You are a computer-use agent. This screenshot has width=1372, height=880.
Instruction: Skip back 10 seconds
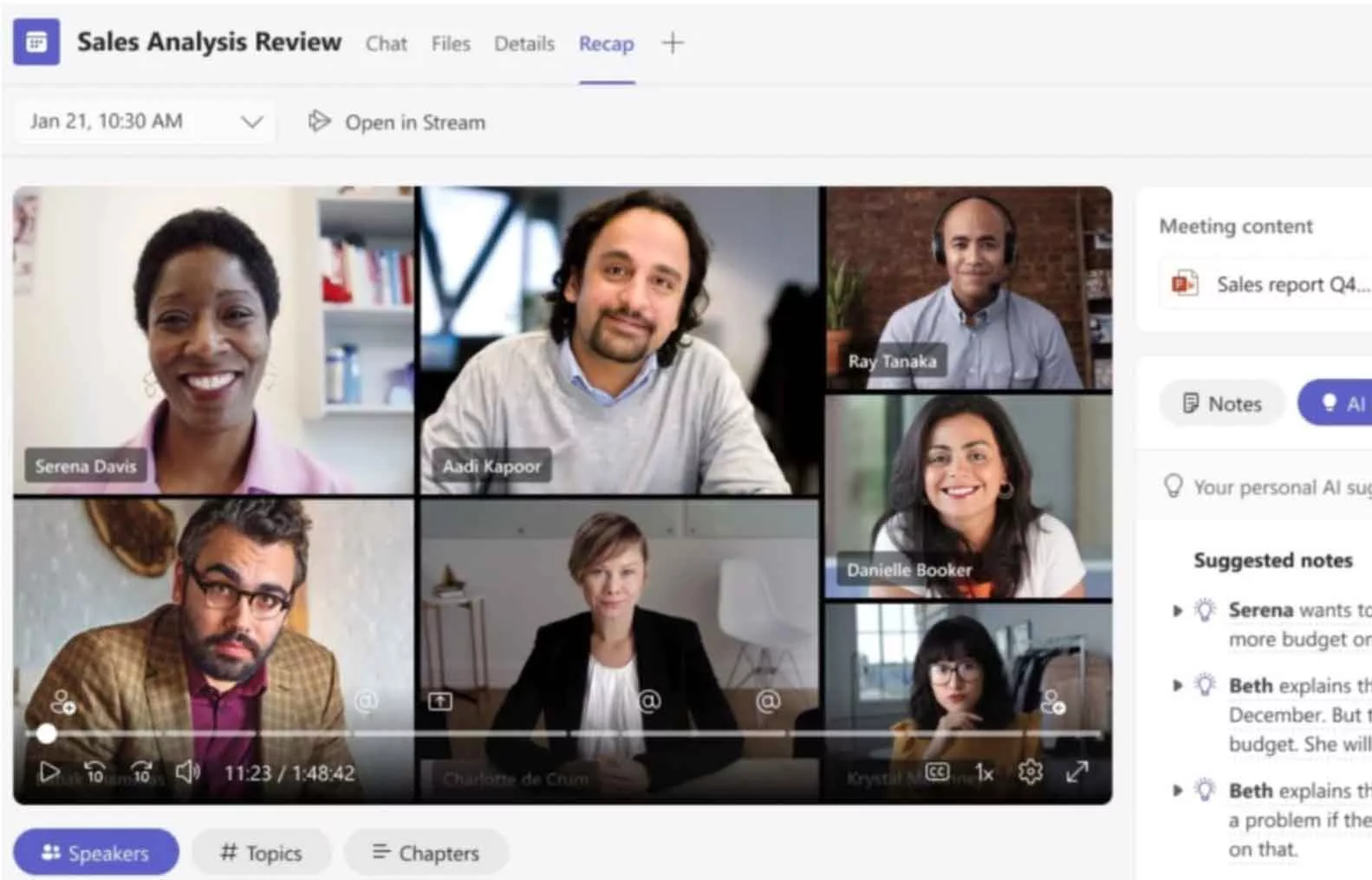[94, 772]
